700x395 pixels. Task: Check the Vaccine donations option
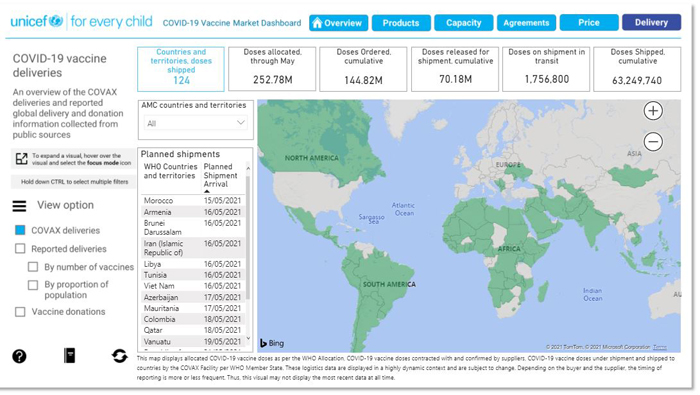point(20,312)
